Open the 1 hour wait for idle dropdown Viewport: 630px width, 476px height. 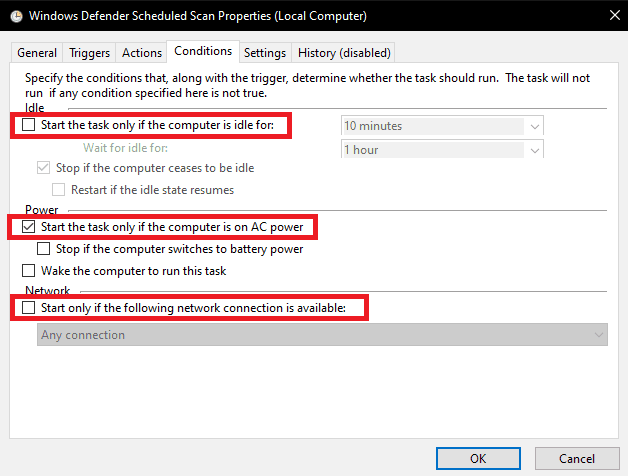[x=442, y=149]
